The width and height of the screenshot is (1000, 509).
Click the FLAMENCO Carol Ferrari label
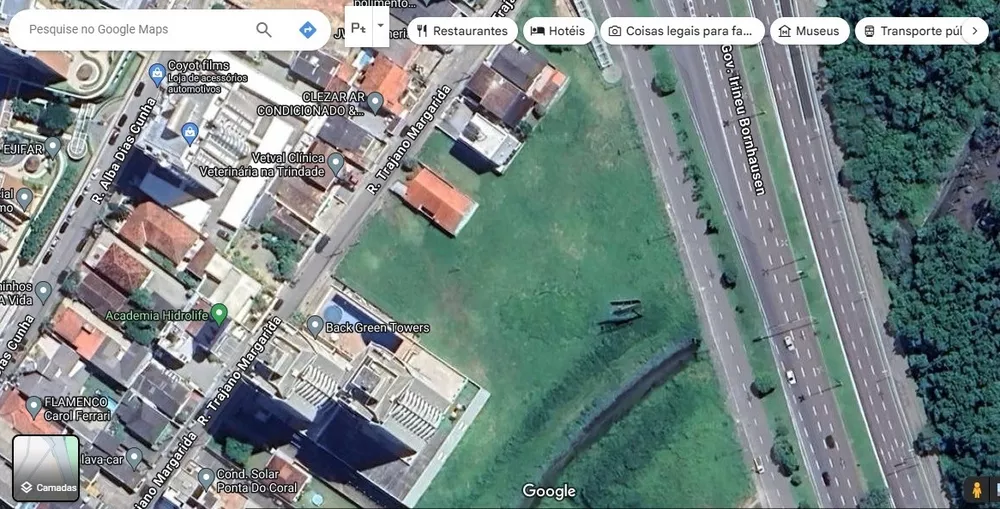point(77,408)
